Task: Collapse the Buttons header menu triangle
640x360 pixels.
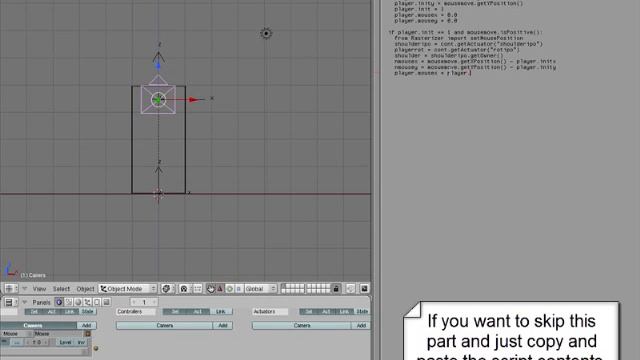Action: point(25,302)
